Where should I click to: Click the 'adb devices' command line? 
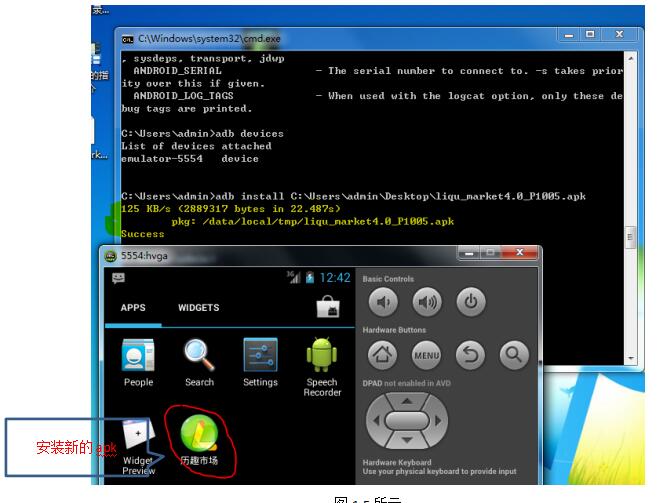tap(202, 134)
